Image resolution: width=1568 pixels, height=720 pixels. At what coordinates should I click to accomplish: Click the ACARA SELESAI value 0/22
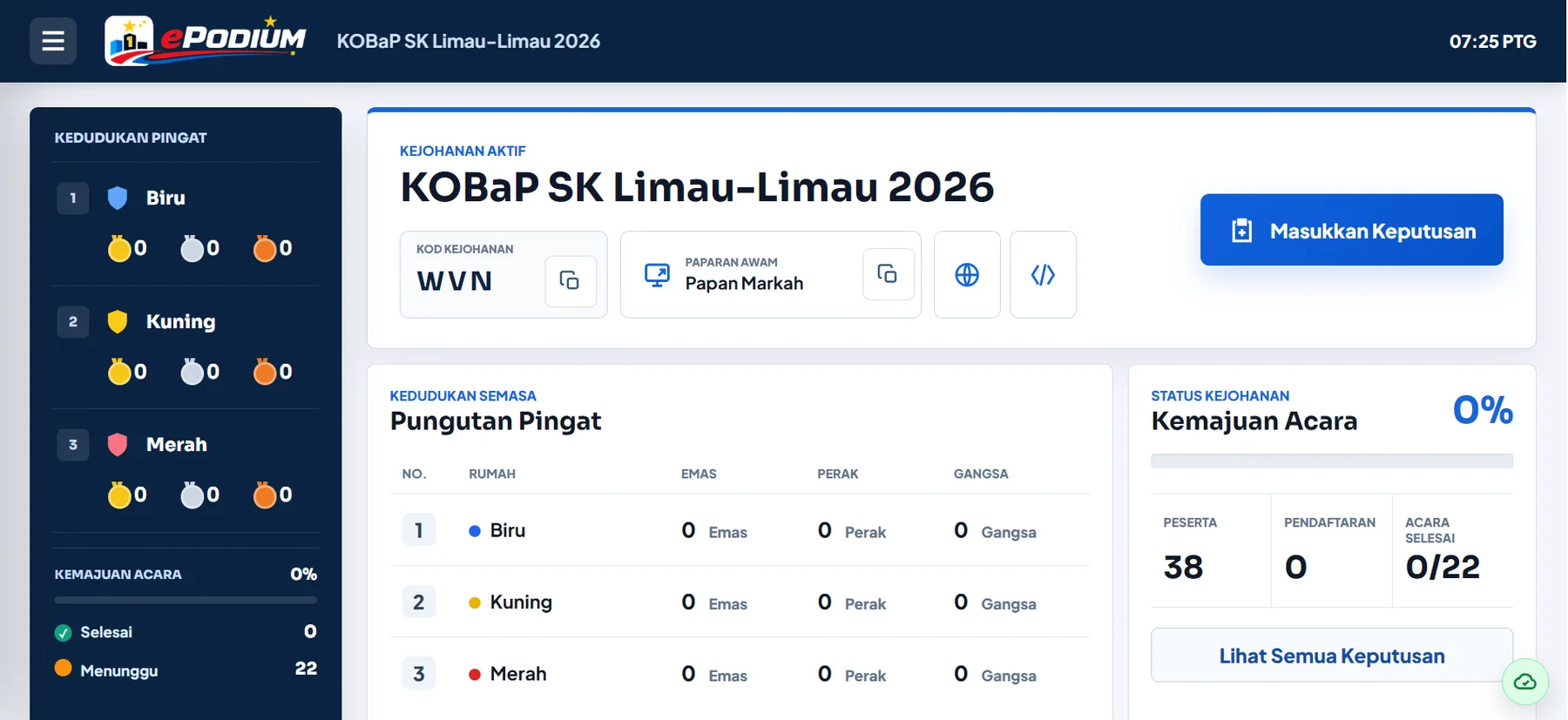1443,568
